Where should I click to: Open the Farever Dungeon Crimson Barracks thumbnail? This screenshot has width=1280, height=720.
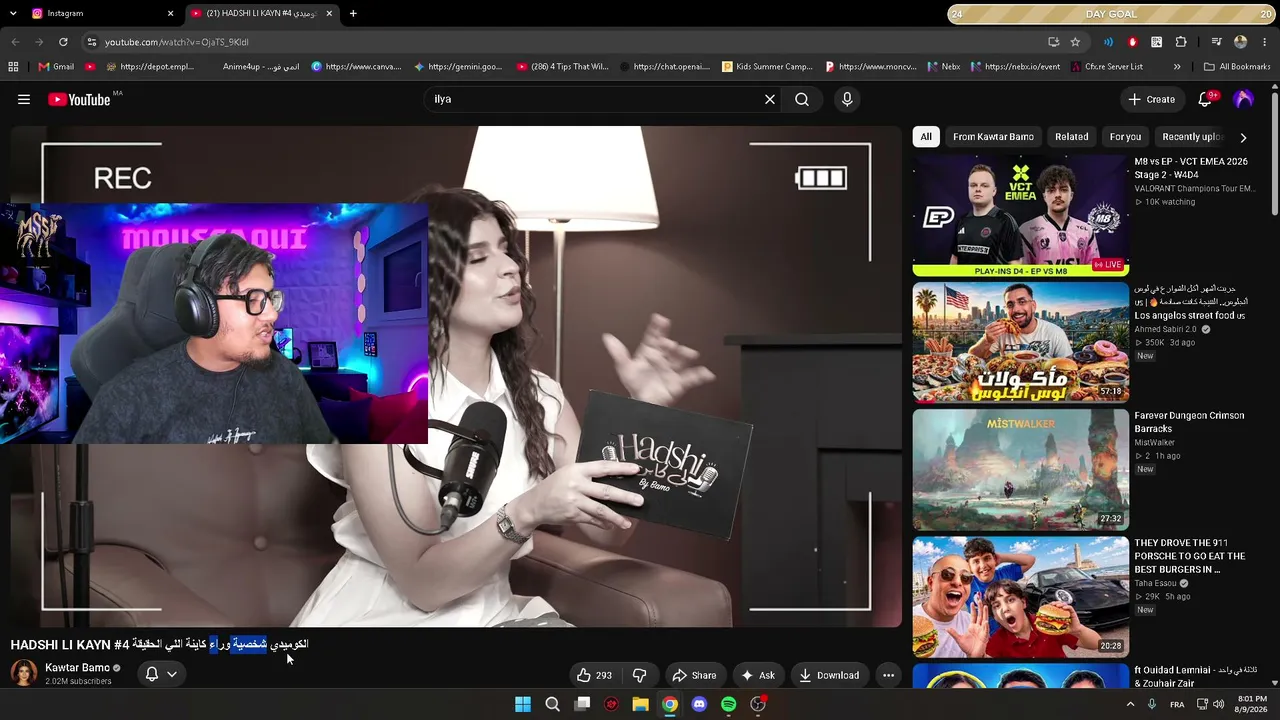(x=1020, y=469)
